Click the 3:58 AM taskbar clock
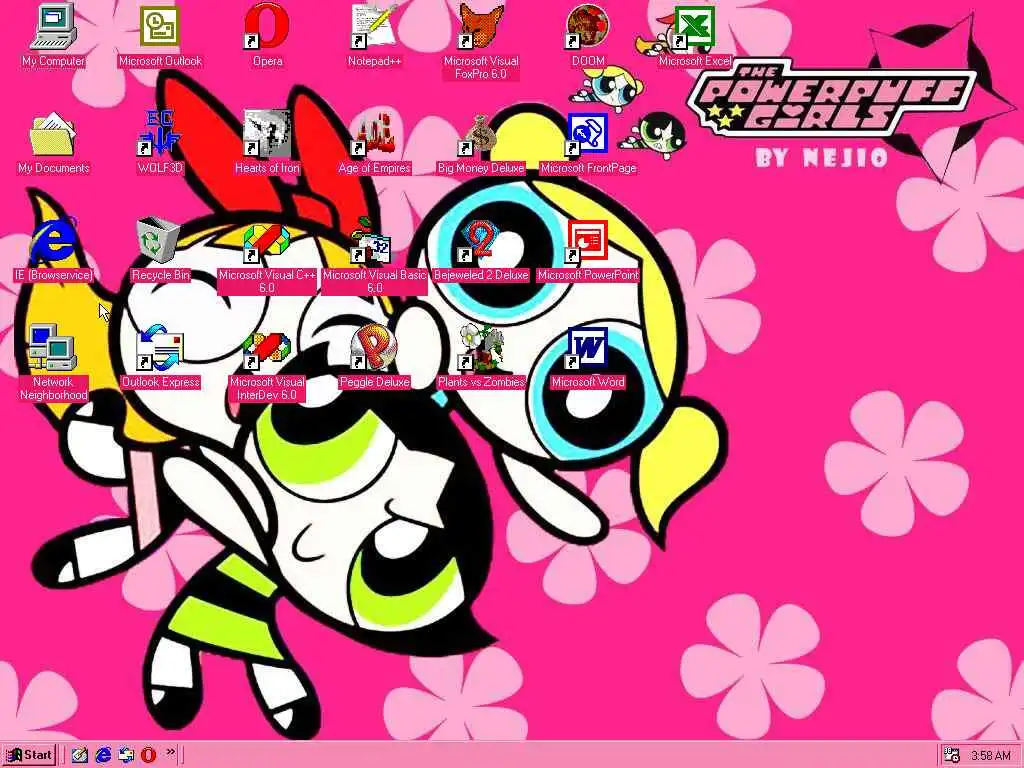The image size is (1024, 768). pos(991,756)
